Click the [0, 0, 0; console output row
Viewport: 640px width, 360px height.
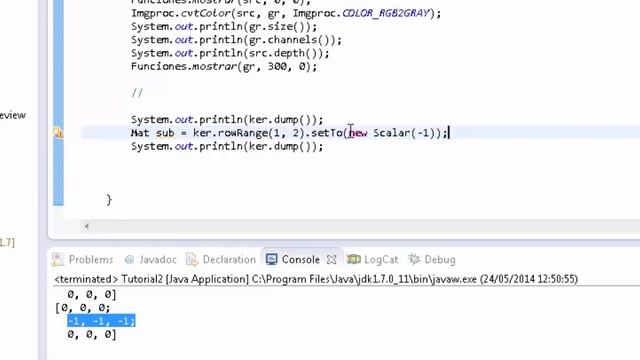83,307
